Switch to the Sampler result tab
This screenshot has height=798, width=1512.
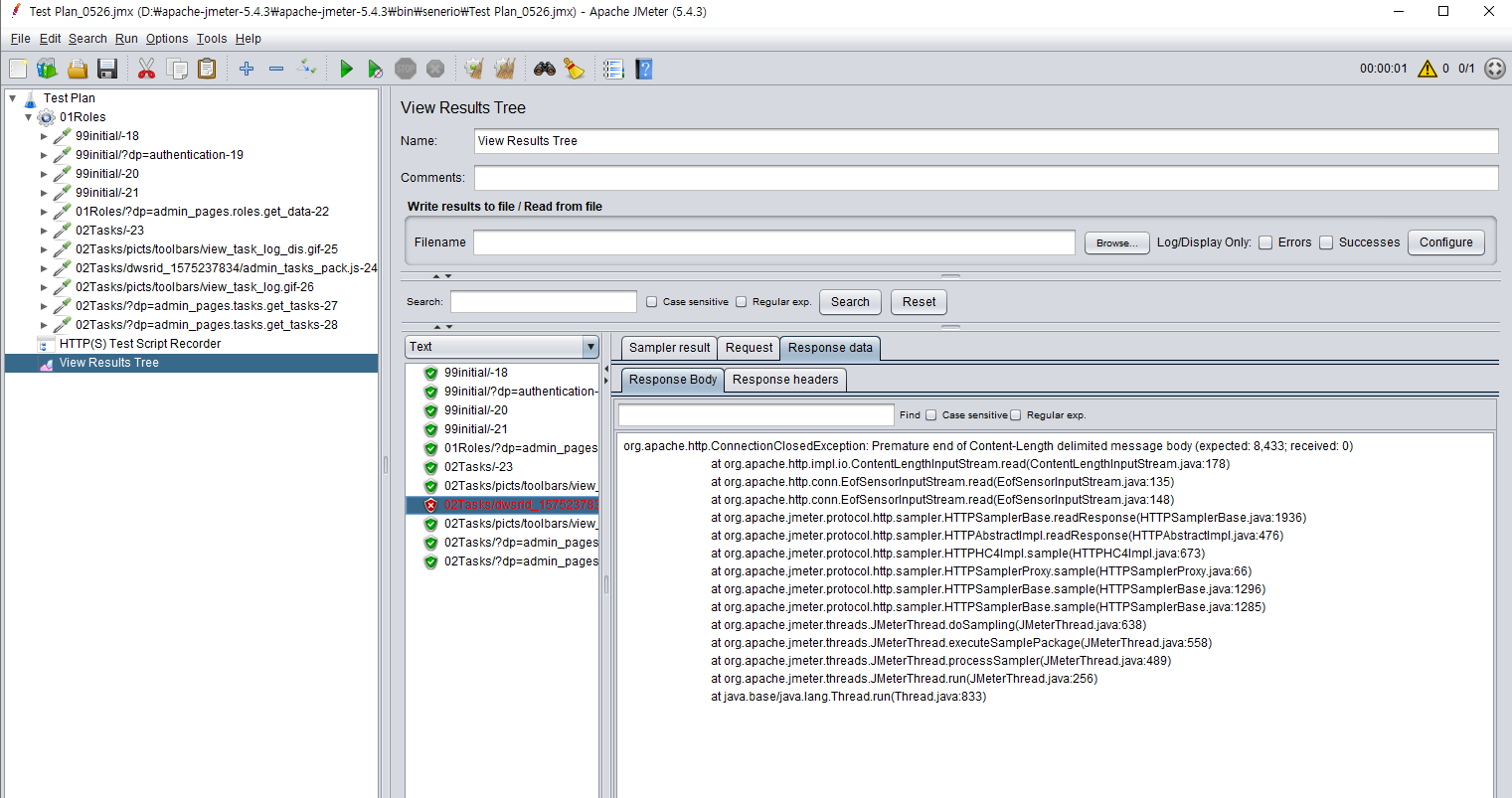(669, 348)
